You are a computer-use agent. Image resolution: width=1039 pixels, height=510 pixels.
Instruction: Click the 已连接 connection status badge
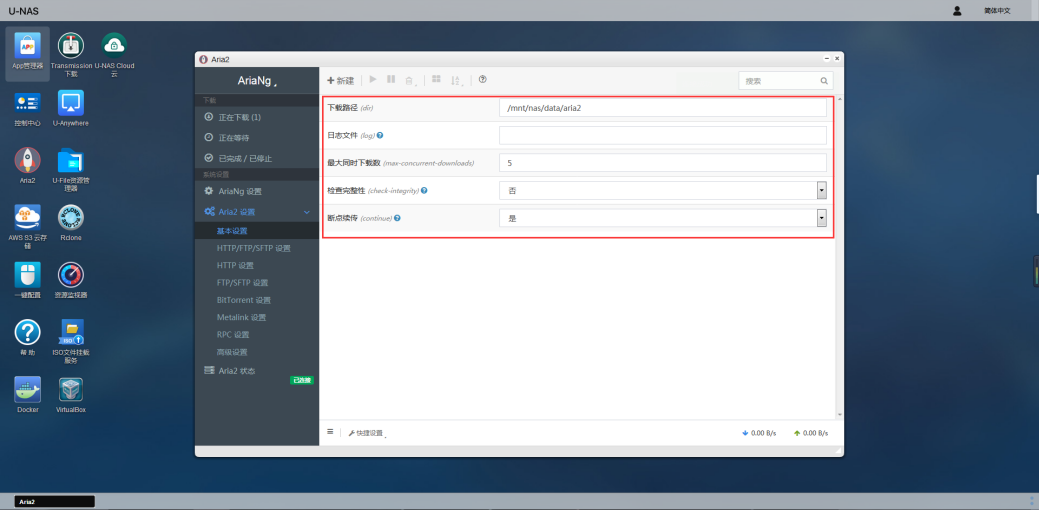[301, 380]
